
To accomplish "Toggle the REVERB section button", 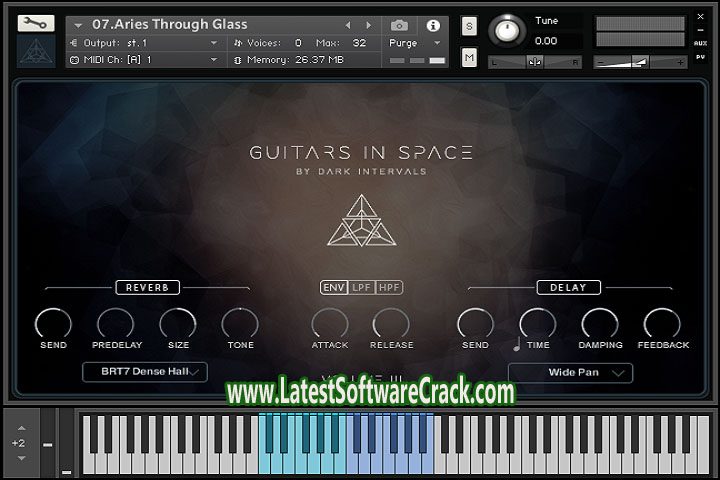I will 147,288.
